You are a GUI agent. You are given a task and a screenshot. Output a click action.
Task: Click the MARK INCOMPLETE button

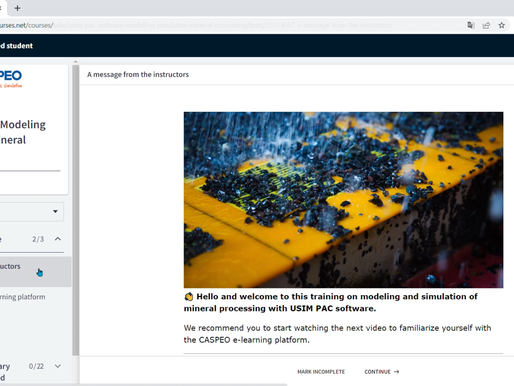[x=321, y=372]
